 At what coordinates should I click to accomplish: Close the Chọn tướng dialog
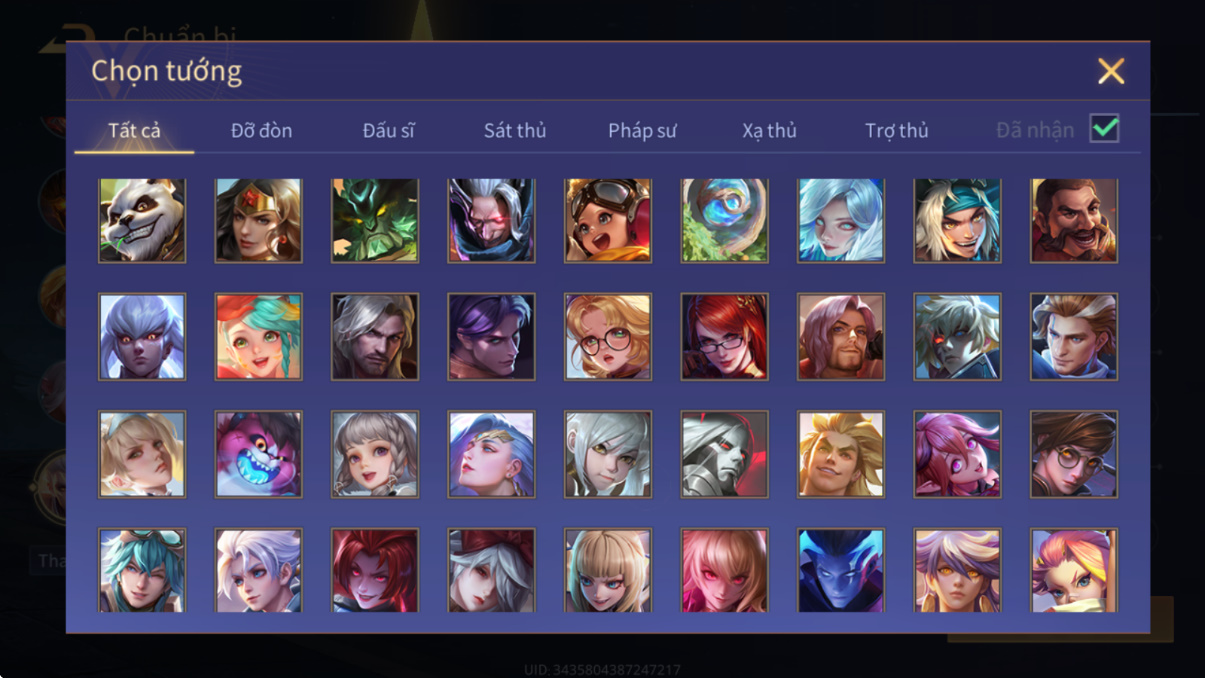[1111, 71]
